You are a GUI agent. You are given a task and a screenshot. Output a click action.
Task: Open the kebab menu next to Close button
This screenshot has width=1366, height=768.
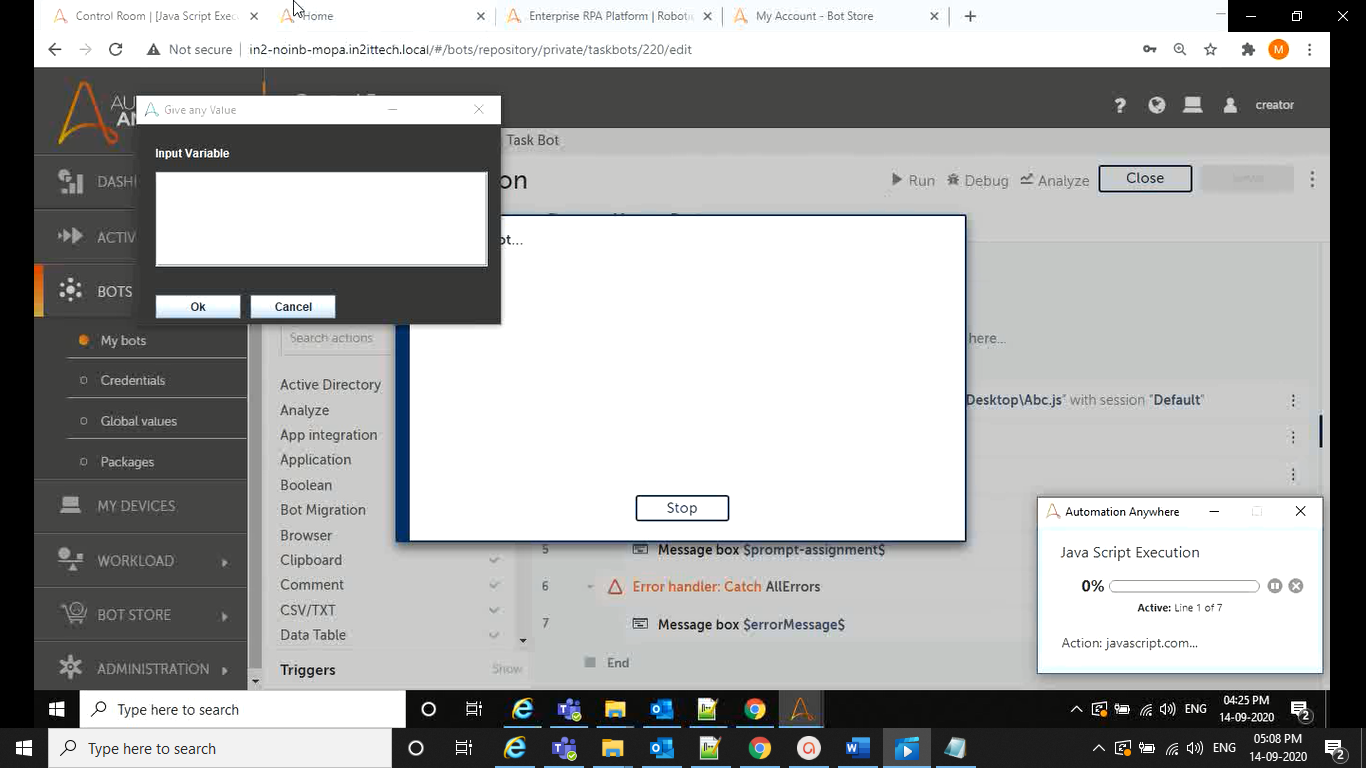(1312, 180)
